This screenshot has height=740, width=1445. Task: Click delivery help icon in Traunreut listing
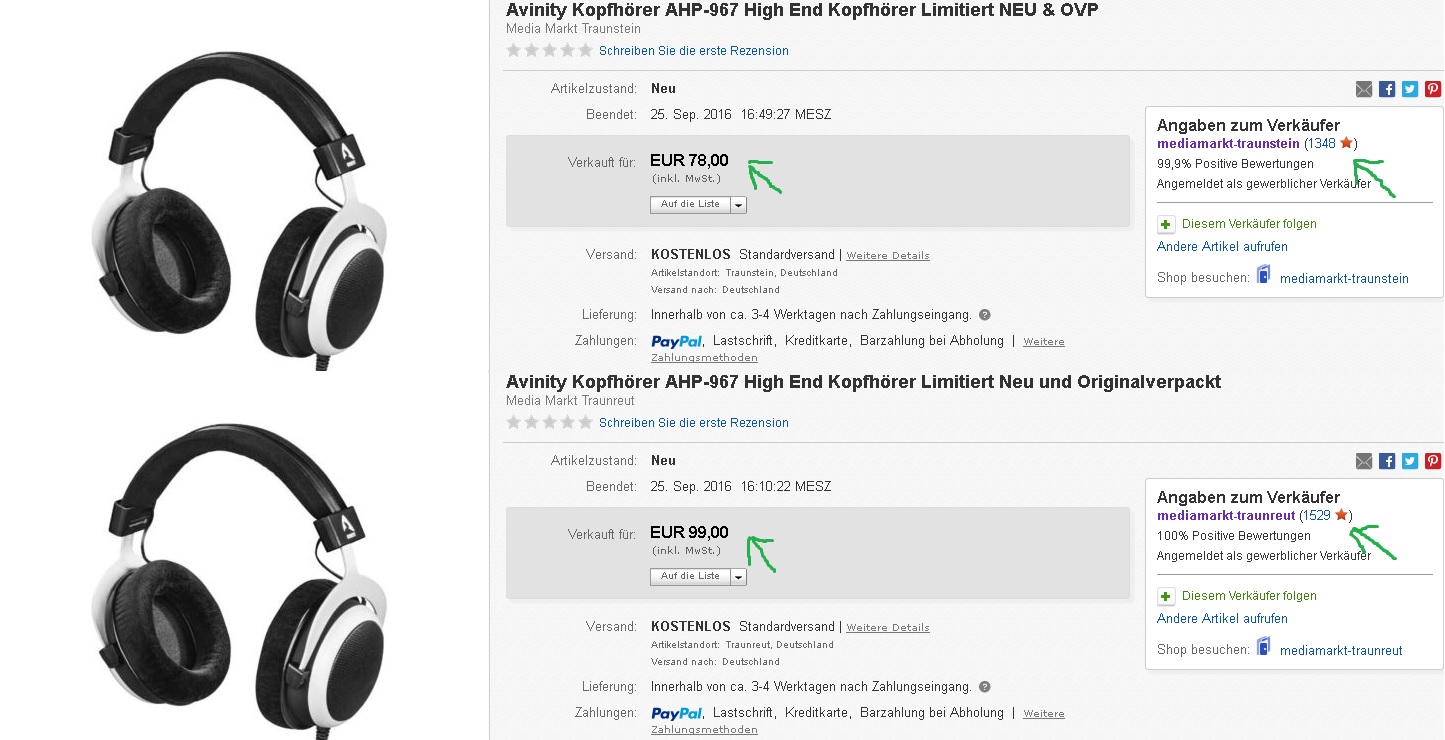pos(985,687)
